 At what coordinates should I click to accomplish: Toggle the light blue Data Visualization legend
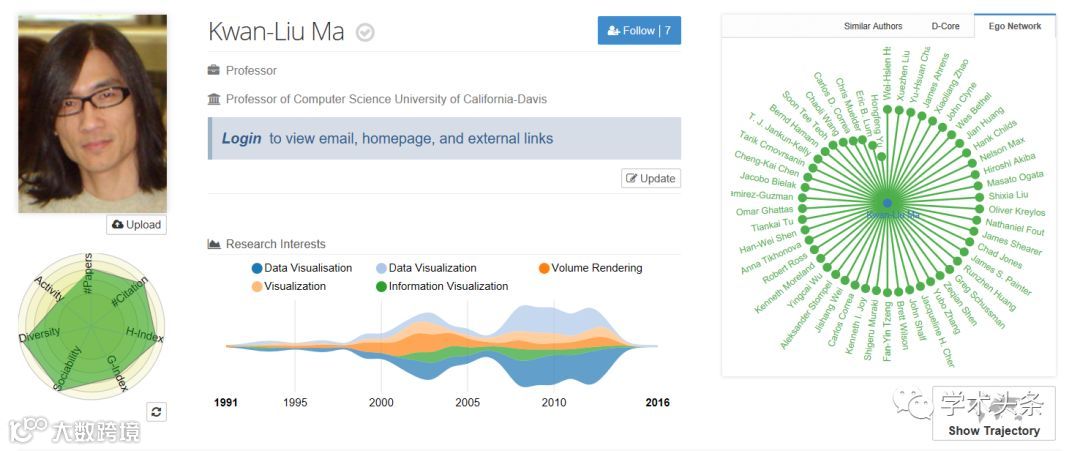381,268
